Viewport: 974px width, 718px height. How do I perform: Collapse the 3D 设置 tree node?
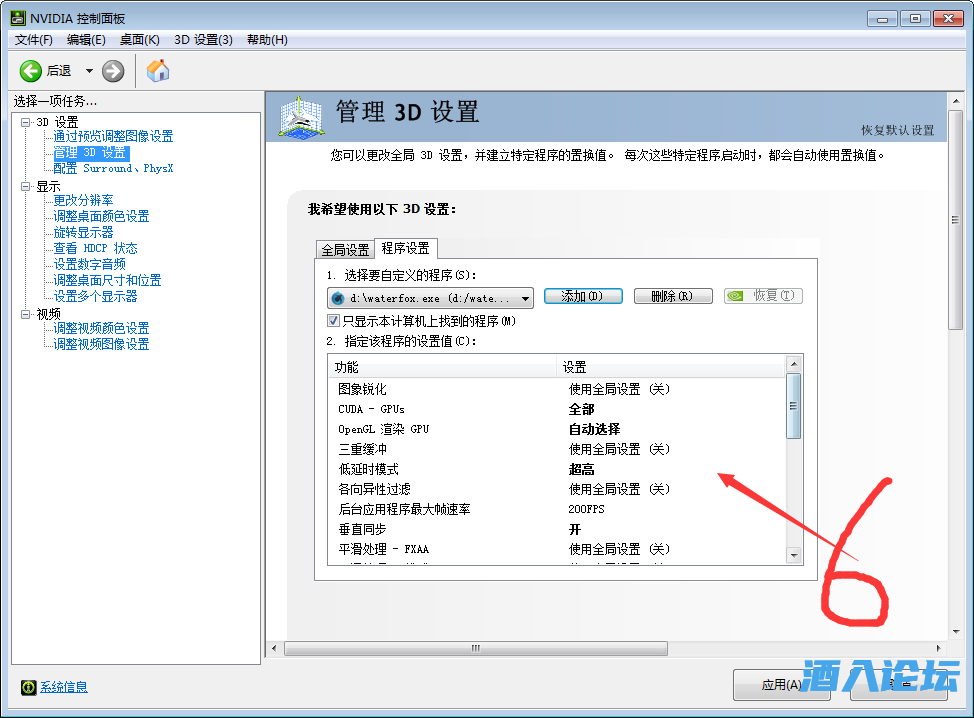25,122
